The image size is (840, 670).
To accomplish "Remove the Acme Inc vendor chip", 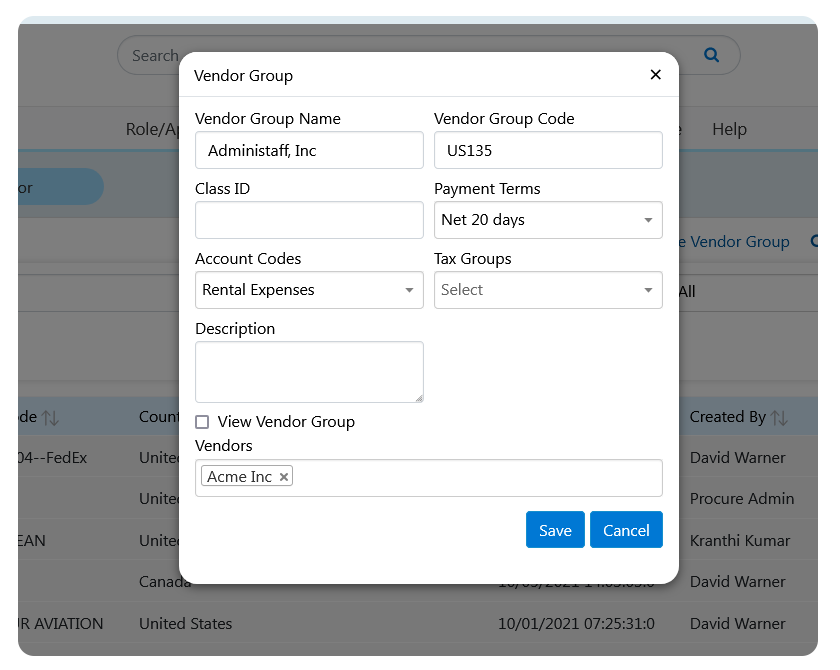I will point(283,477).
